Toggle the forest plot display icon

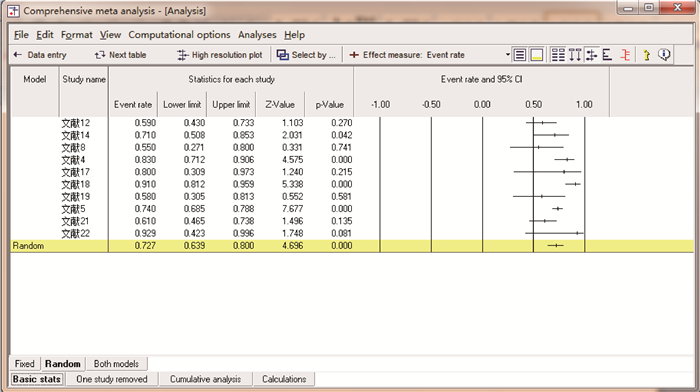591,55
